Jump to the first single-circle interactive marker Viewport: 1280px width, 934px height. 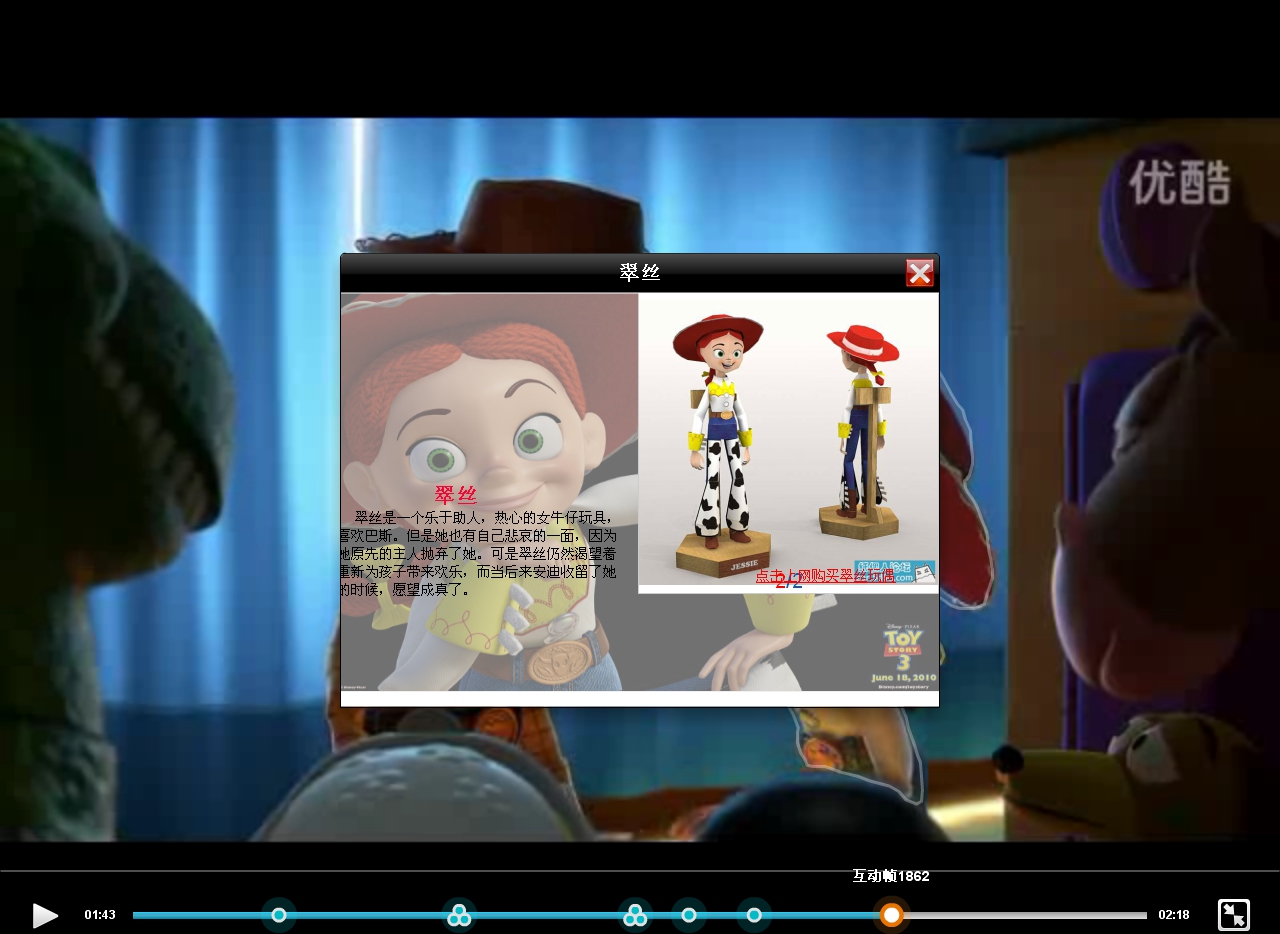click(x=279, y=915)
